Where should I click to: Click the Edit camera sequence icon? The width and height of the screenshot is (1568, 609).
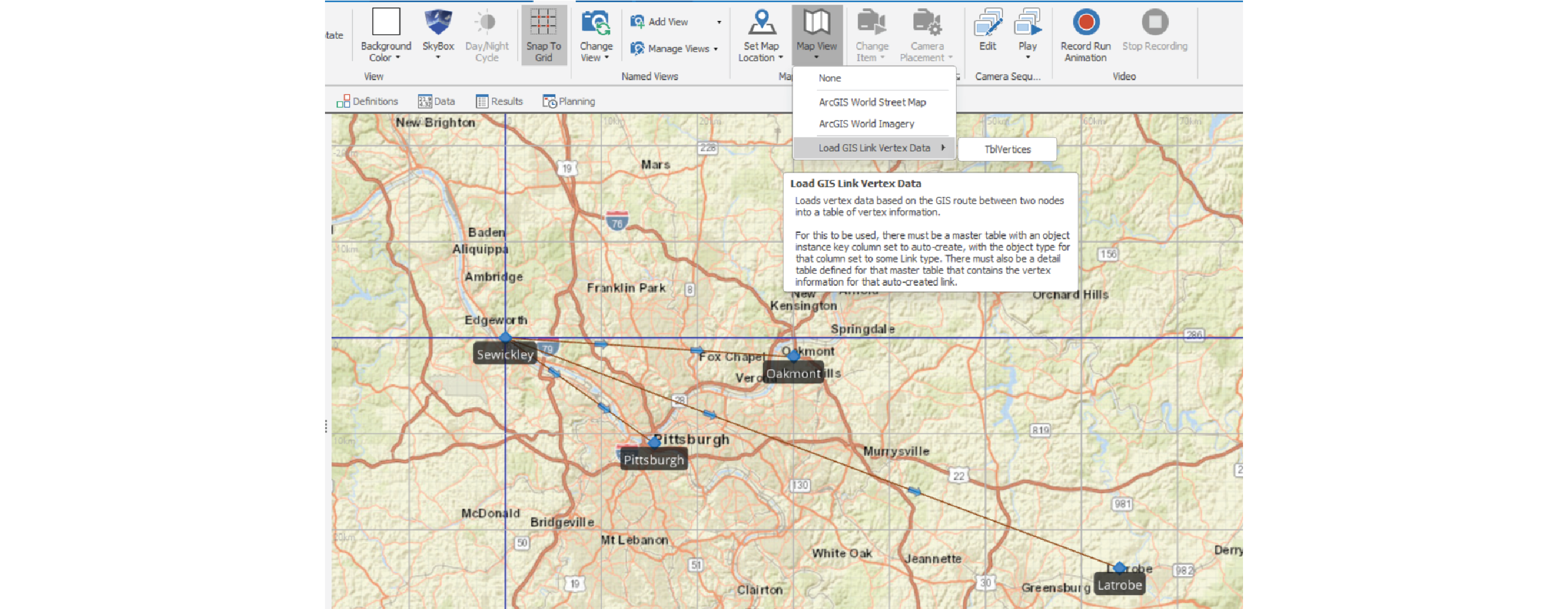click(987, 23)
